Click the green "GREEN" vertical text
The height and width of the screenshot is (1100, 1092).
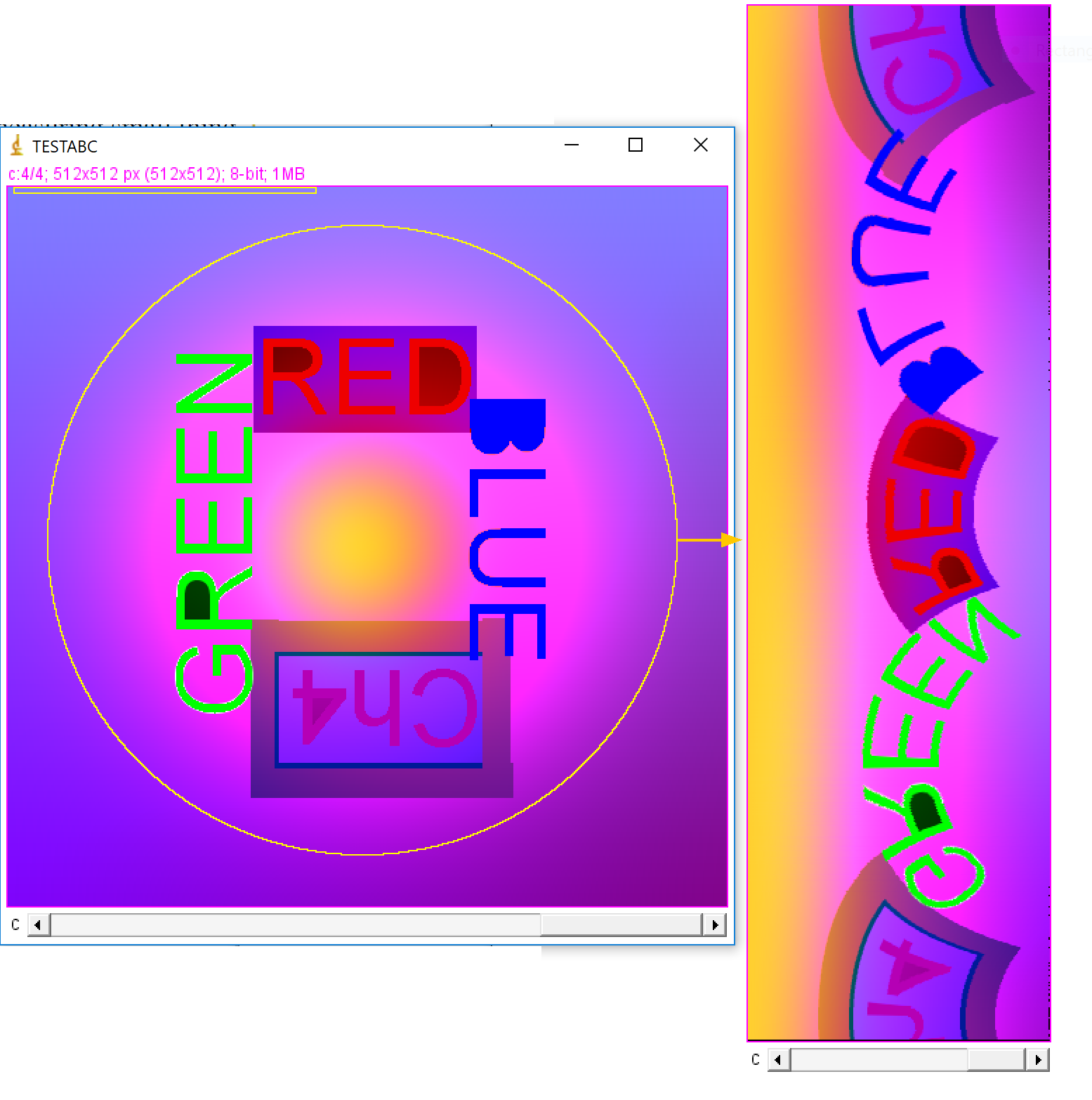point(213,532)
